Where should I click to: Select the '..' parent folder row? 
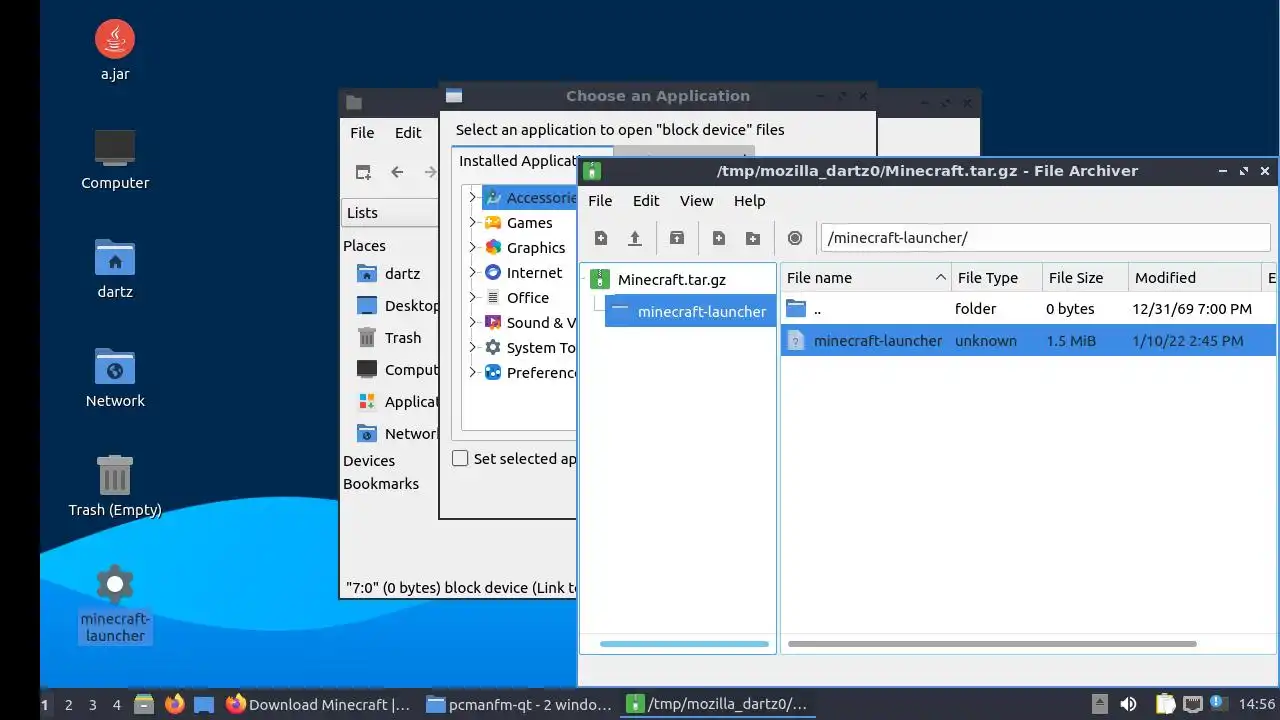point(1028,308)
